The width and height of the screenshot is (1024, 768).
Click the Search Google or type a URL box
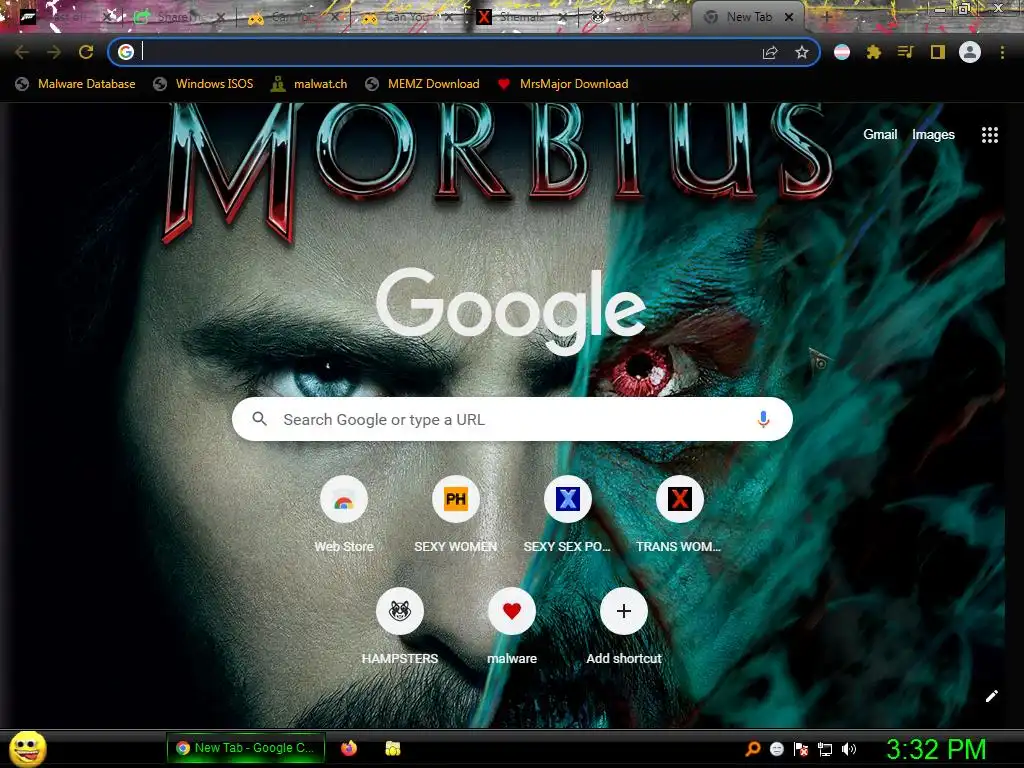[512, 419]
